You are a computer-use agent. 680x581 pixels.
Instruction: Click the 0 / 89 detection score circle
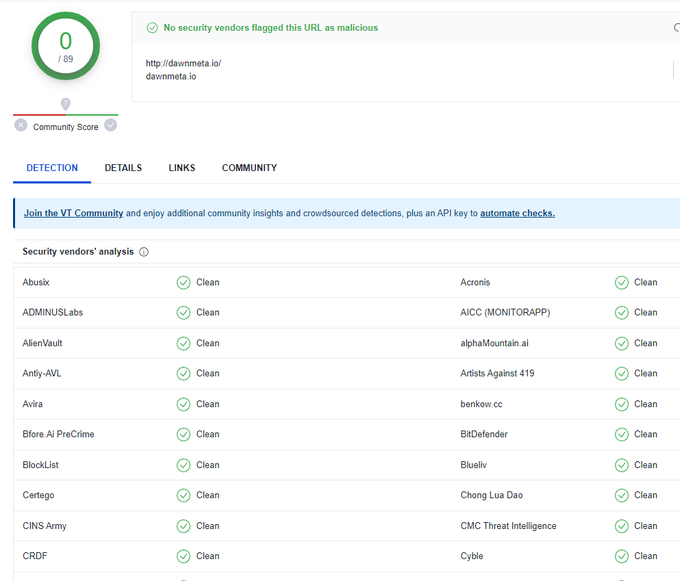(x=65, y=46)
